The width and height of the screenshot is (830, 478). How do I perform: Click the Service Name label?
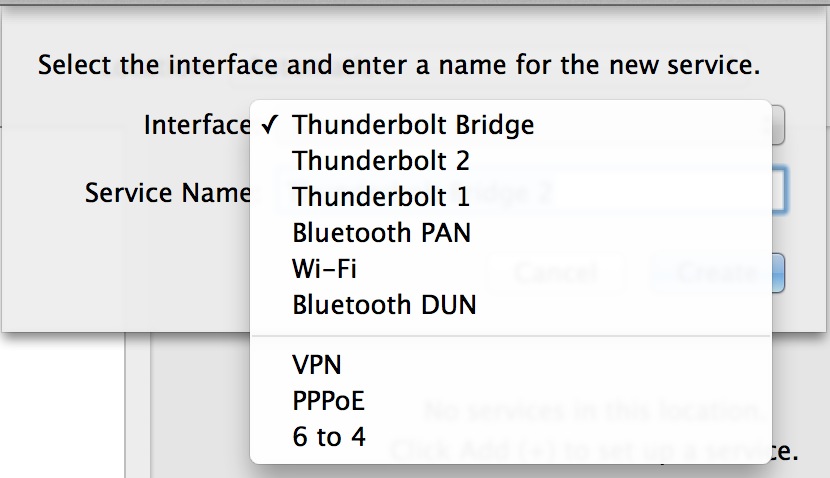click(167, 192)
